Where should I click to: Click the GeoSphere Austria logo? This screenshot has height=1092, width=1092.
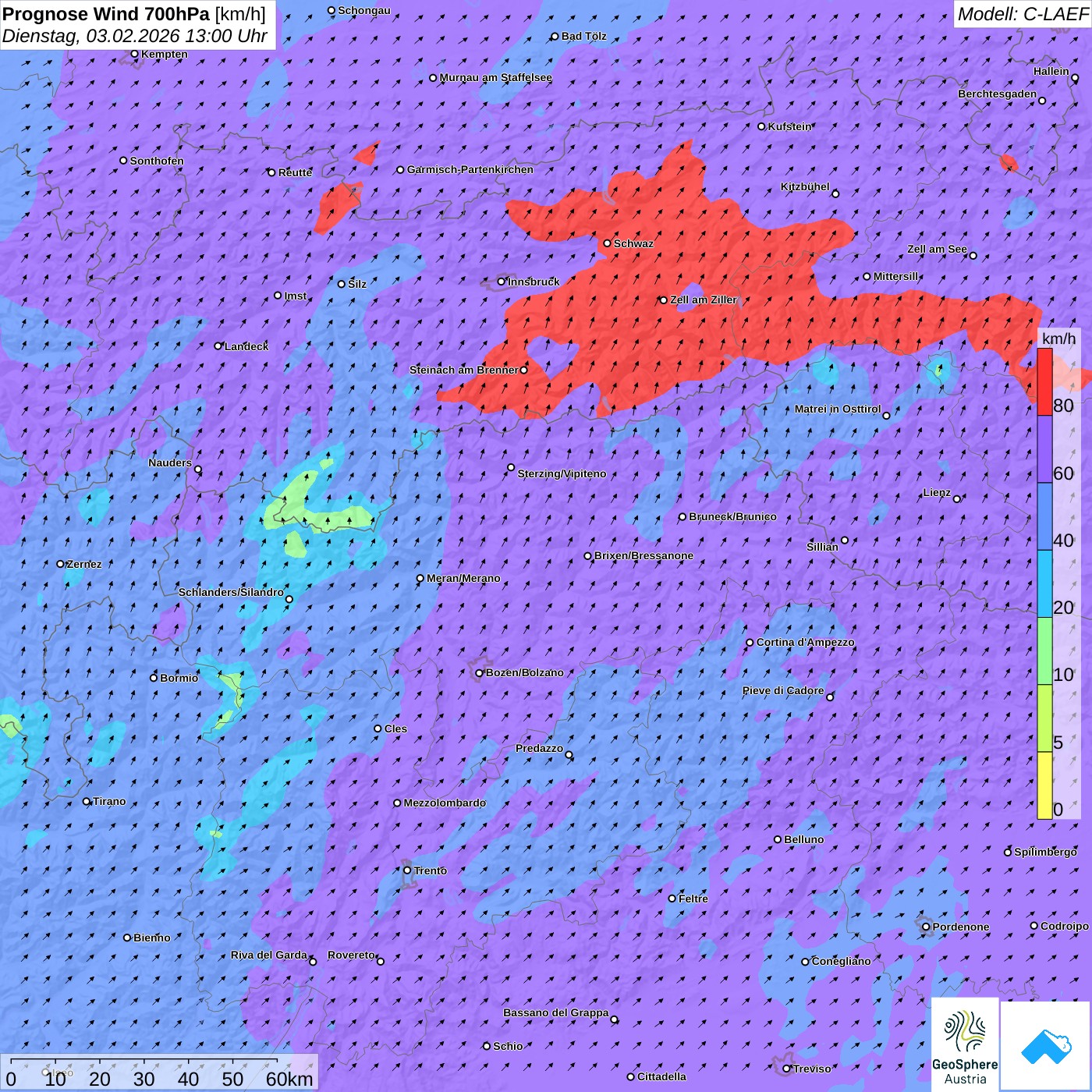965,1044
